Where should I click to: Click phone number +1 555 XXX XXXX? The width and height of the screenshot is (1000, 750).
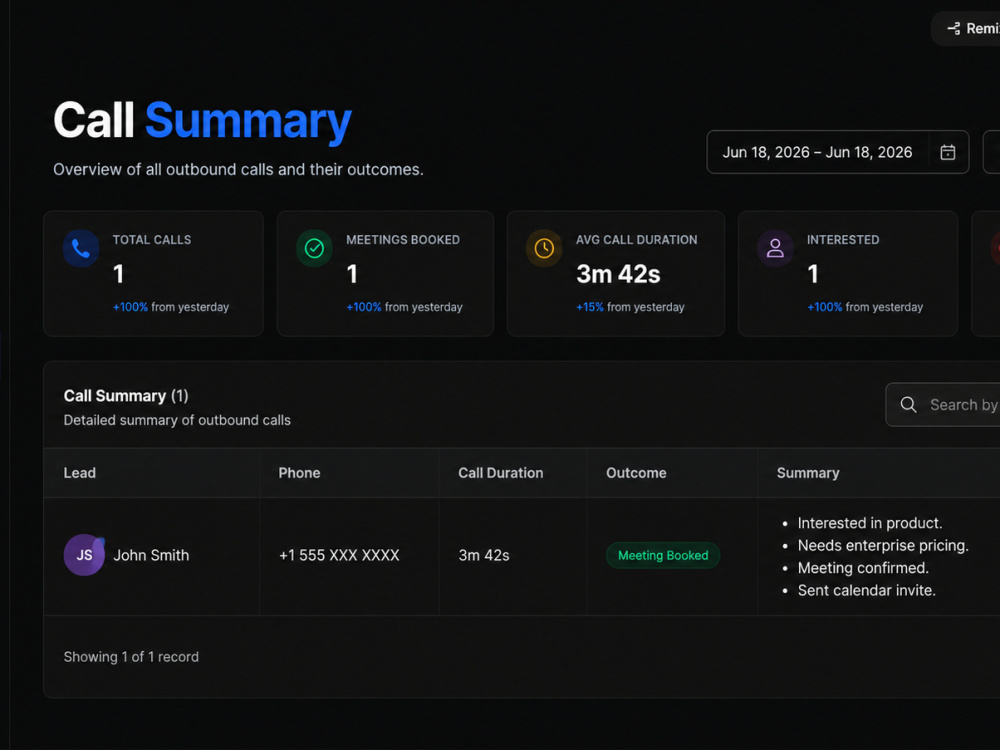click(339, 555)
